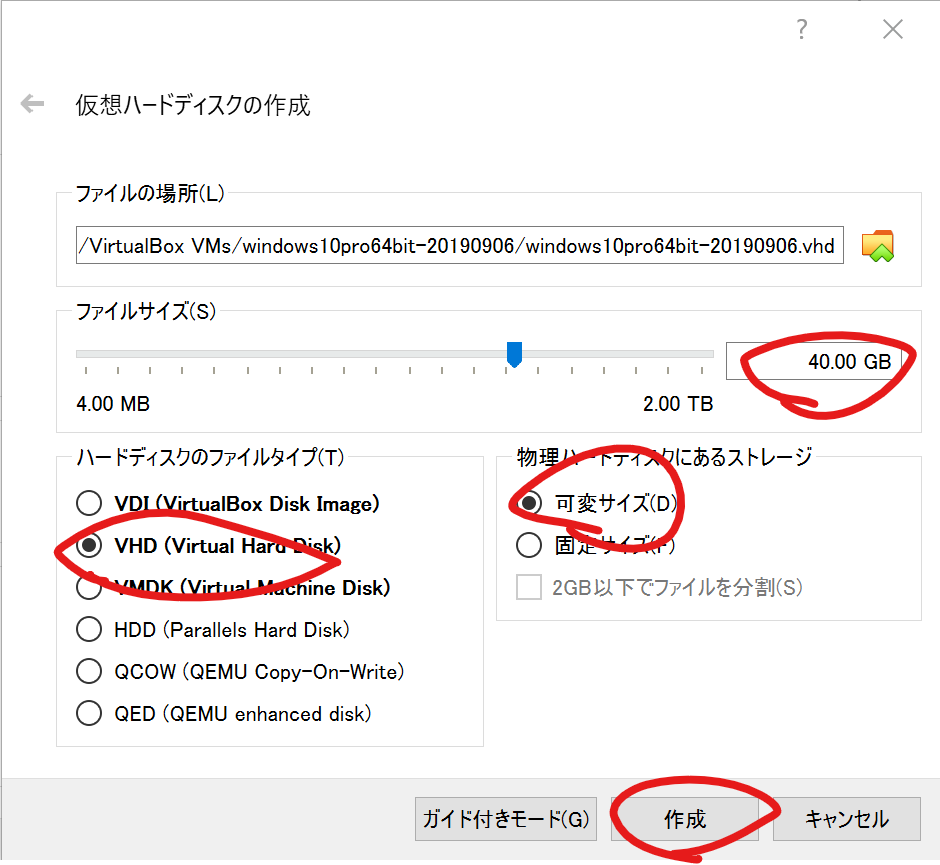Close the 仮想ハードディスクの作成 dialog
The width and height of the screenshot is (940, 865).
pyautogui.click(x=892, y=29)
